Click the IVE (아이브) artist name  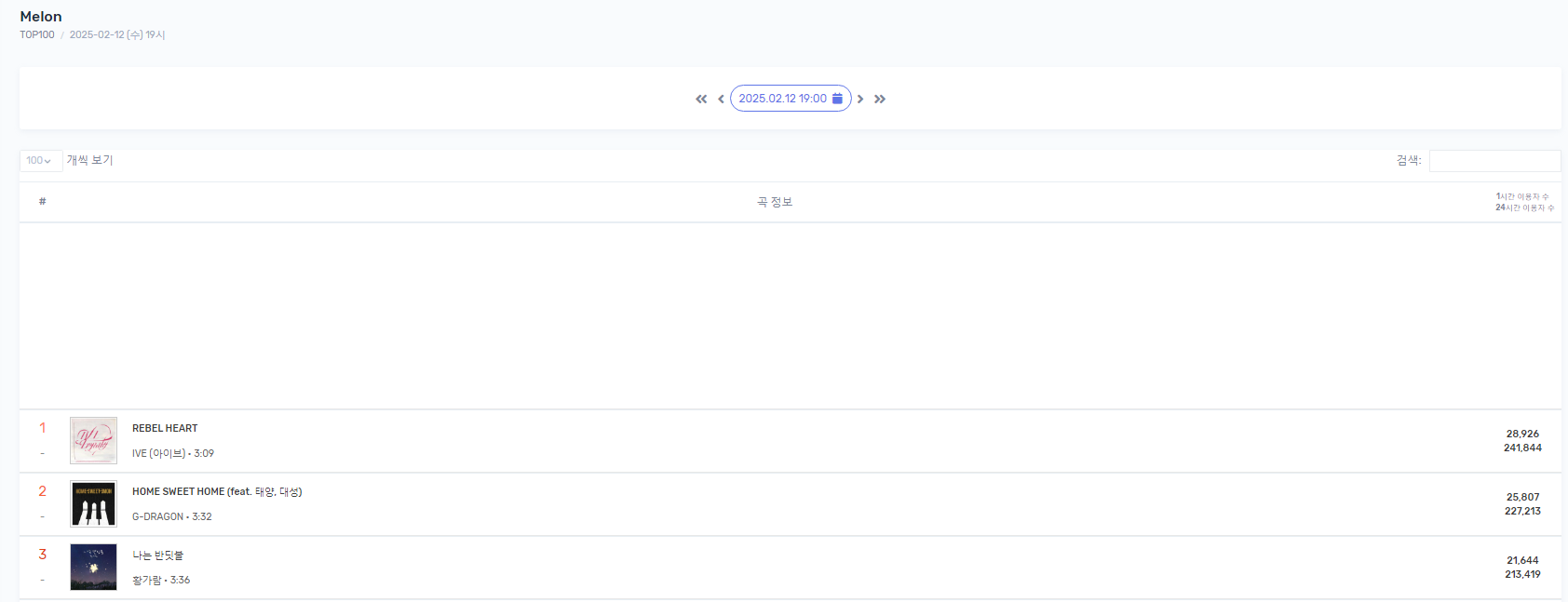pos(159,454)
